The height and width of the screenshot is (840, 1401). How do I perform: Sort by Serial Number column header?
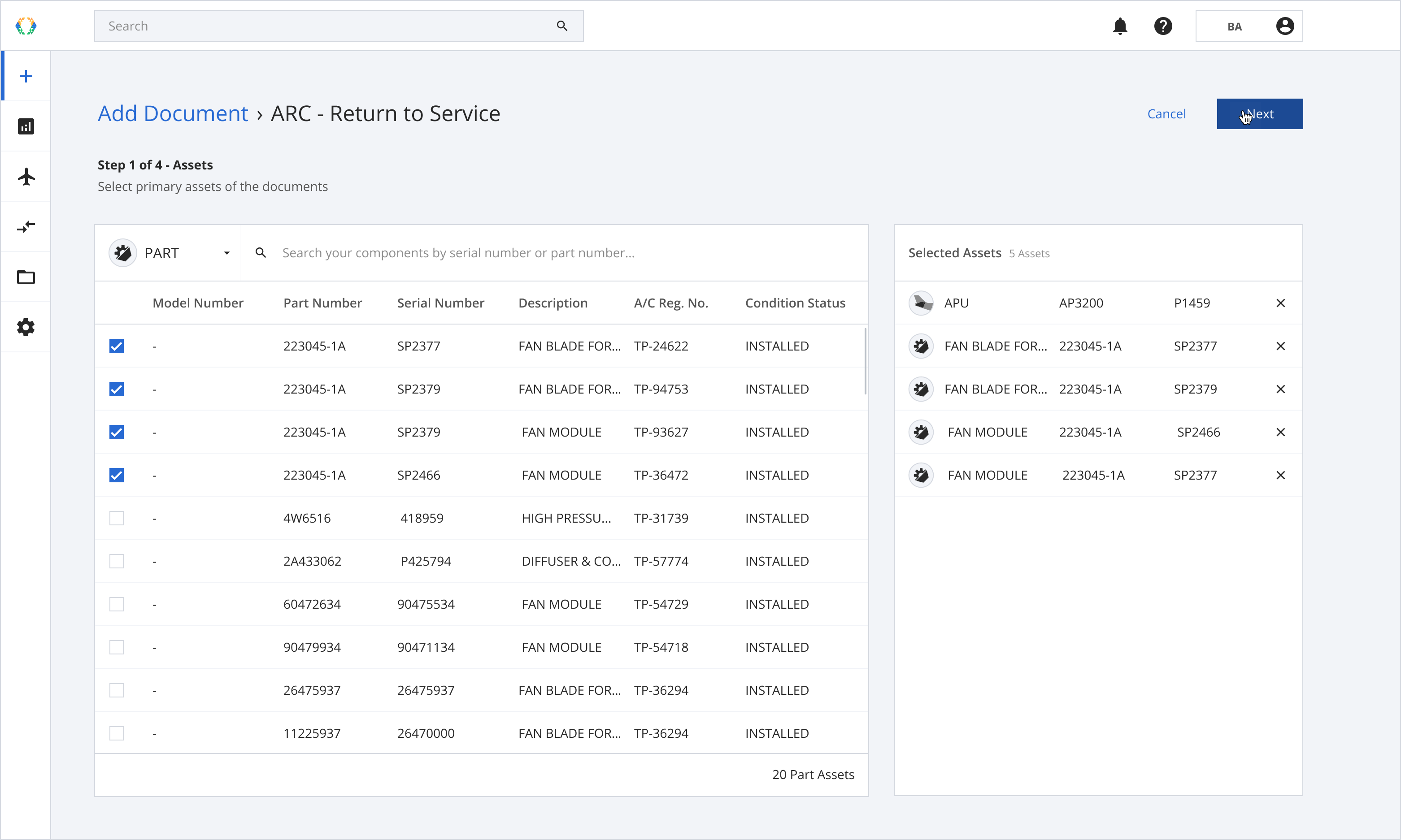[440, 303]
